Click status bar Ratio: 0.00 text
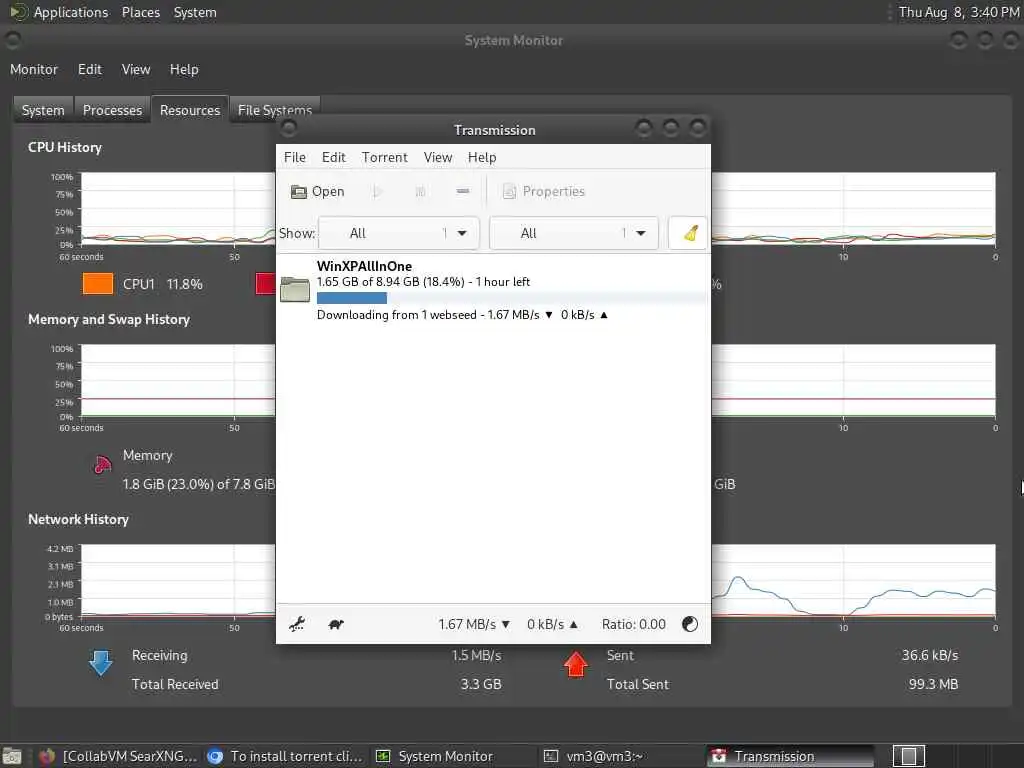The height and width of the screenshot is (768, 1024). click(633, 624)
